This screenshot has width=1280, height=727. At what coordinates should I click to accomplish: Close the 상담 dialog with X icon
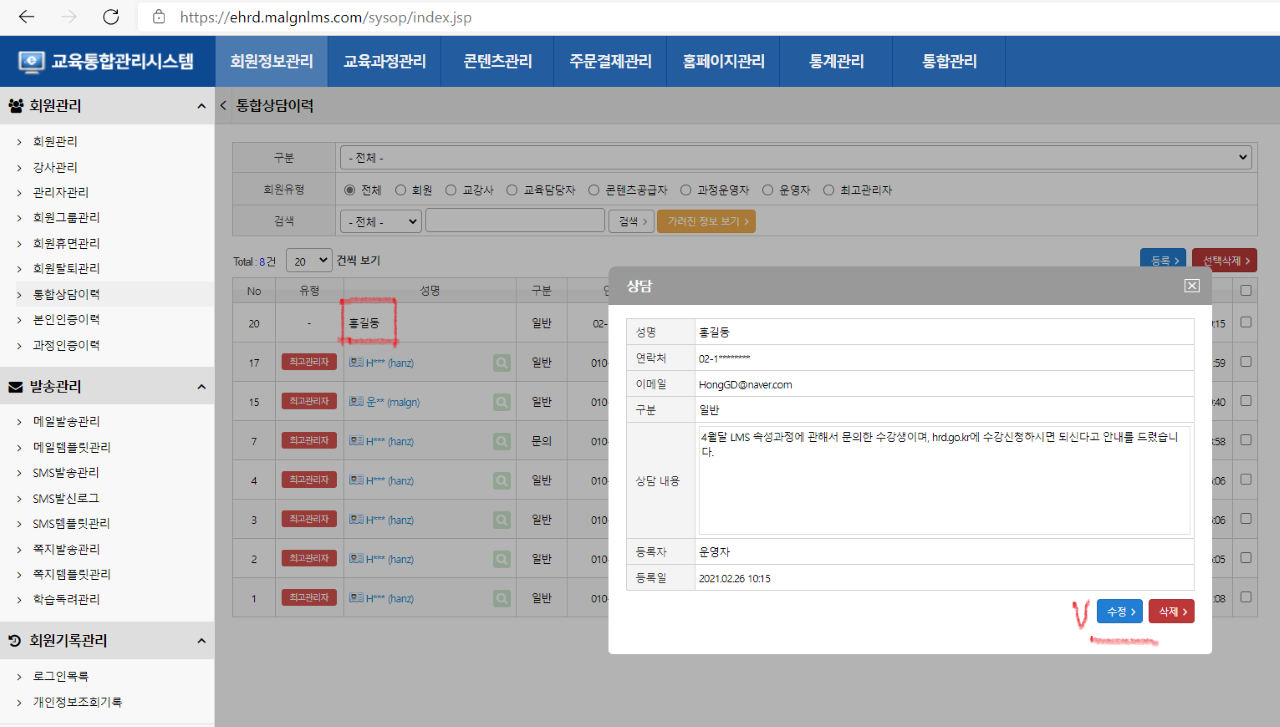(x=1191, y=286)
